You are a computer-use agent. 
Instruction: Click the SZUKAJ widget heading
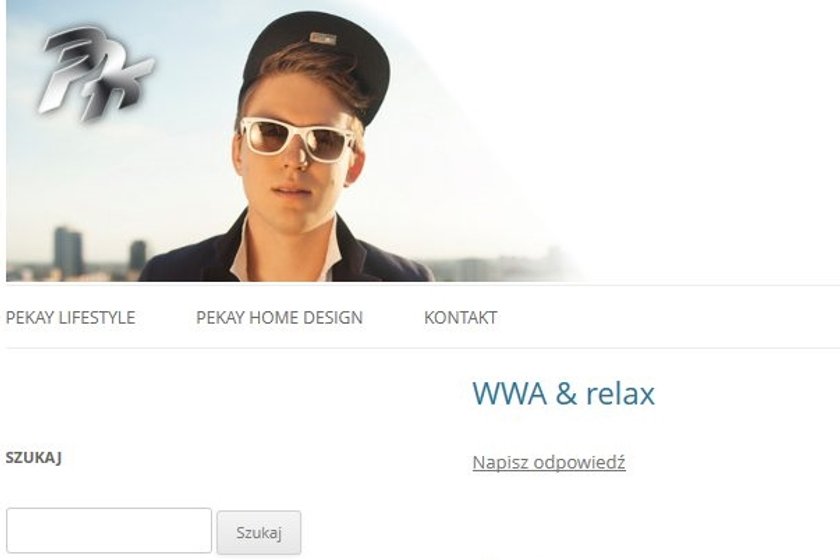pos(33,458)
